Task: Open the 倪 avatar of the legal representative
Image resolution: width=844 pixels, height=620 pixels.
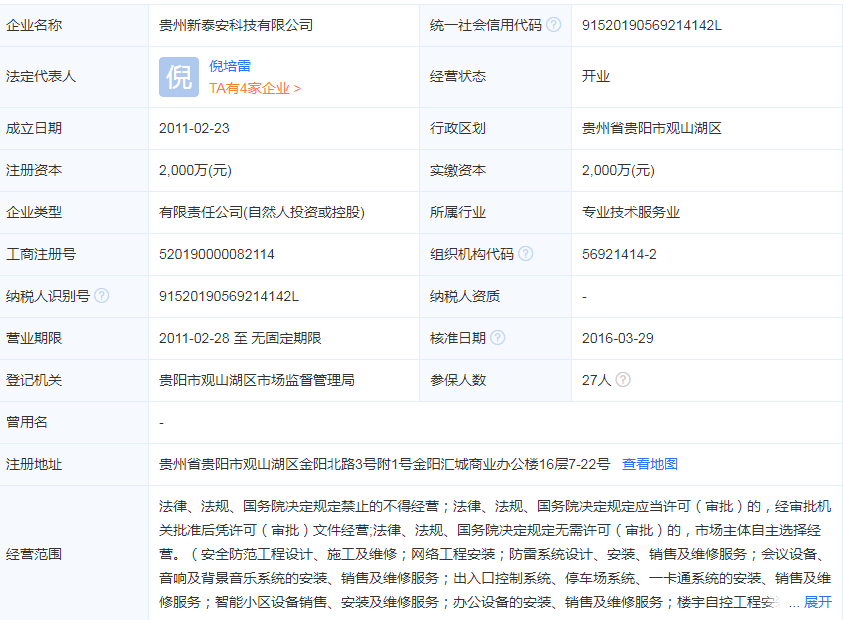Action: coord(179,77)
